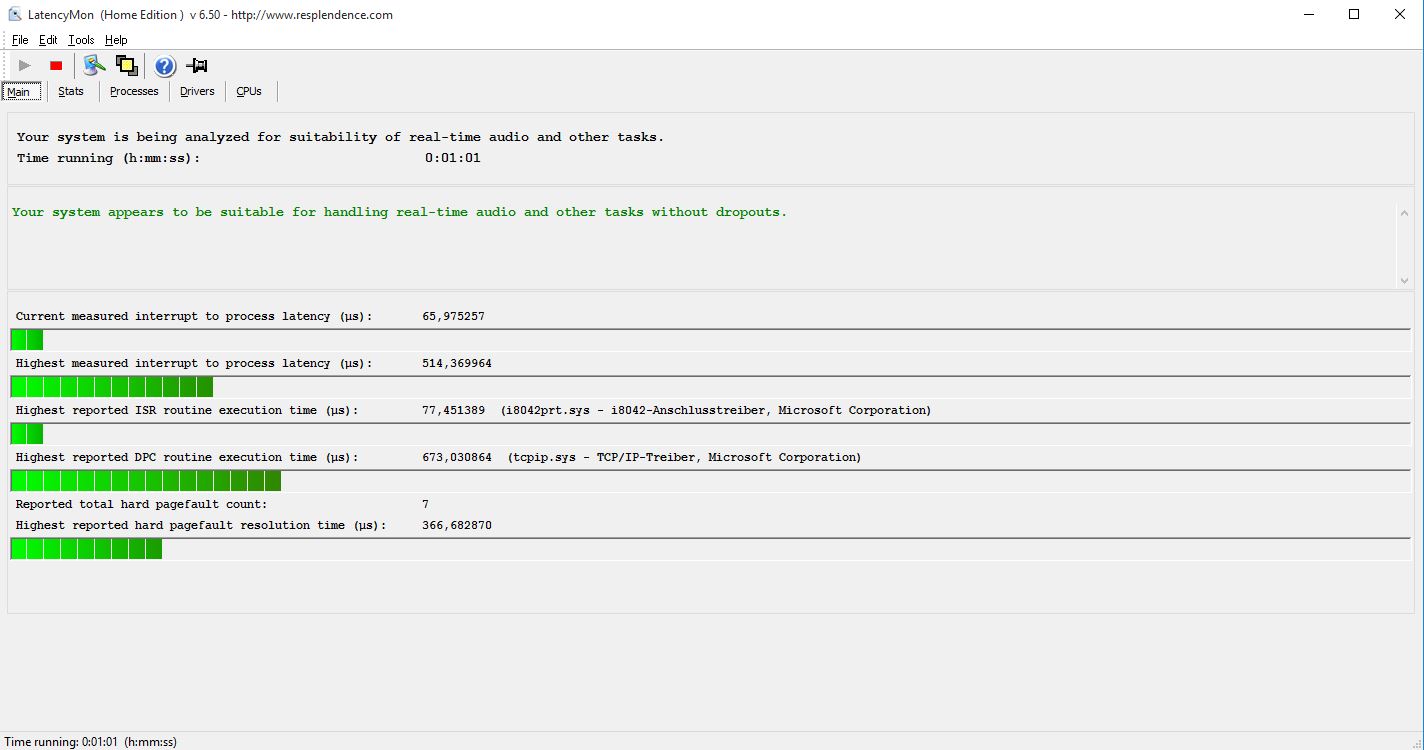
Task: Switch to the CPUs tab
Action: click(x=249, y=91)
